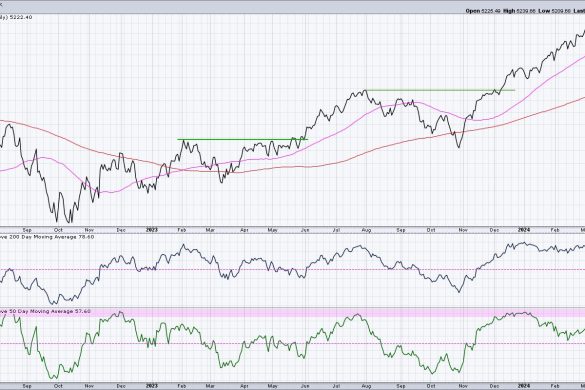Click the upper green resistance line near December

tap(440, 90)
